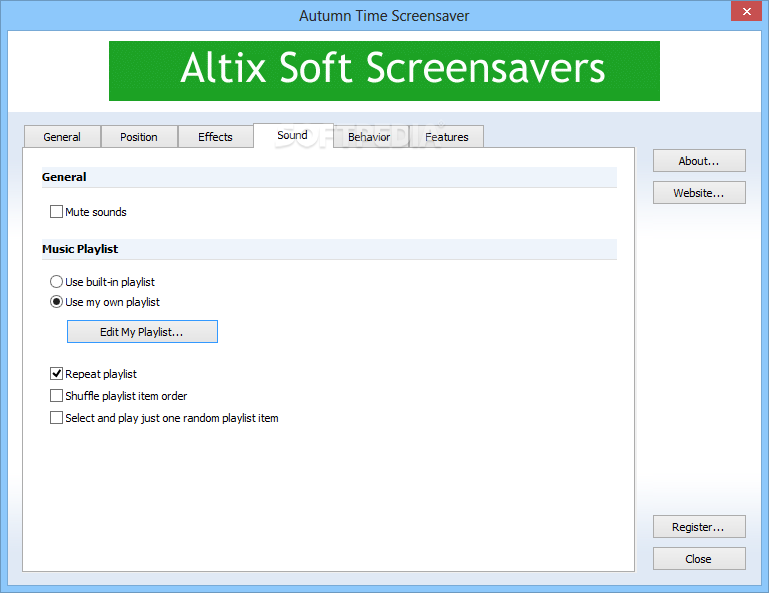Screen dimensions: 769x593
Task: Go to the Effects tab
Action: [x=215, y=137]
